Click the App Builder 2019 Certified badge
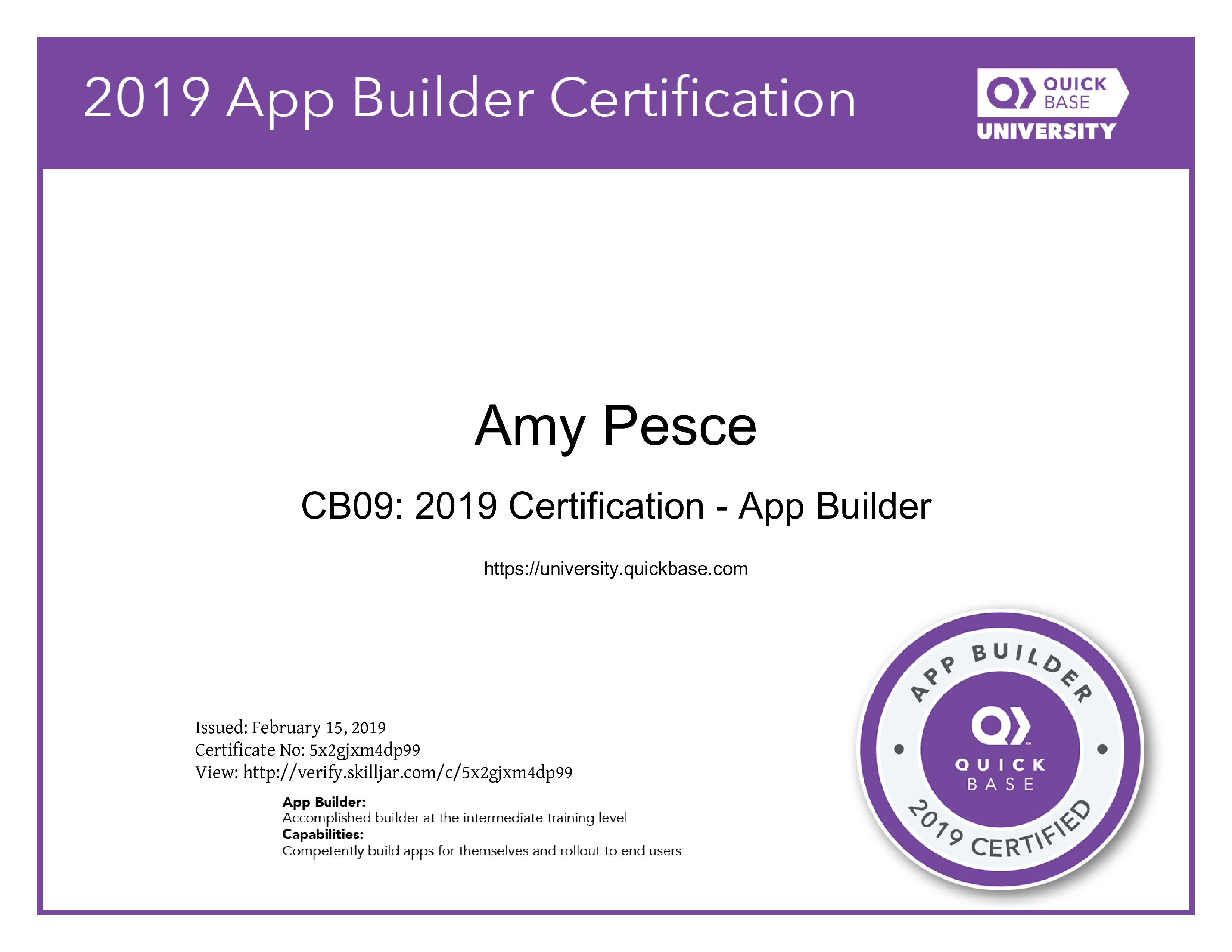The height and width of the screenshot is (952, 1232). tap(1001, 750)
